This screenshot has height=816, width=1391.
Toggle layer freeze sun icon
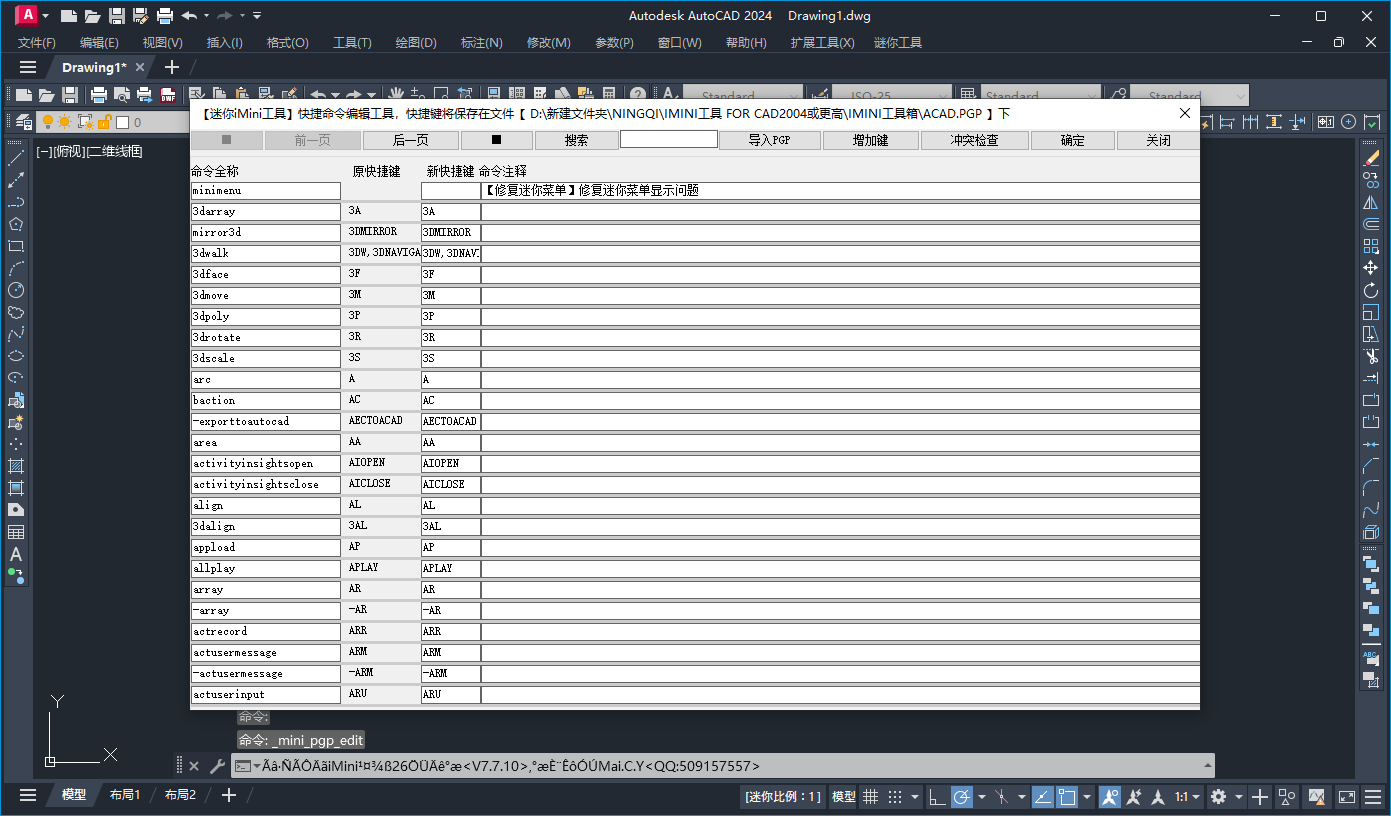[65, 122]
